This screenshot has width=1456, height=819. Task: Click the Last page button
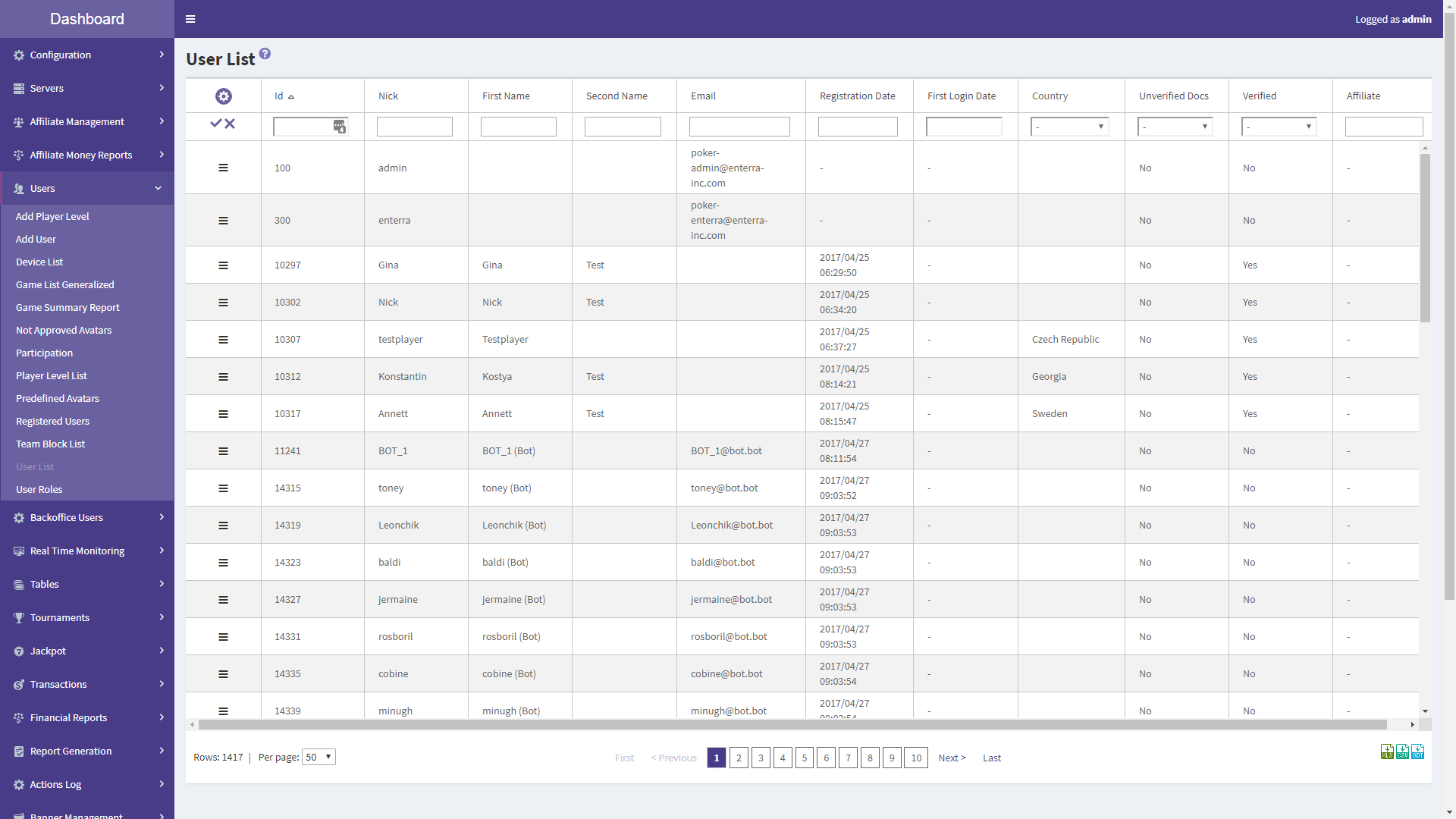(991, 757)
